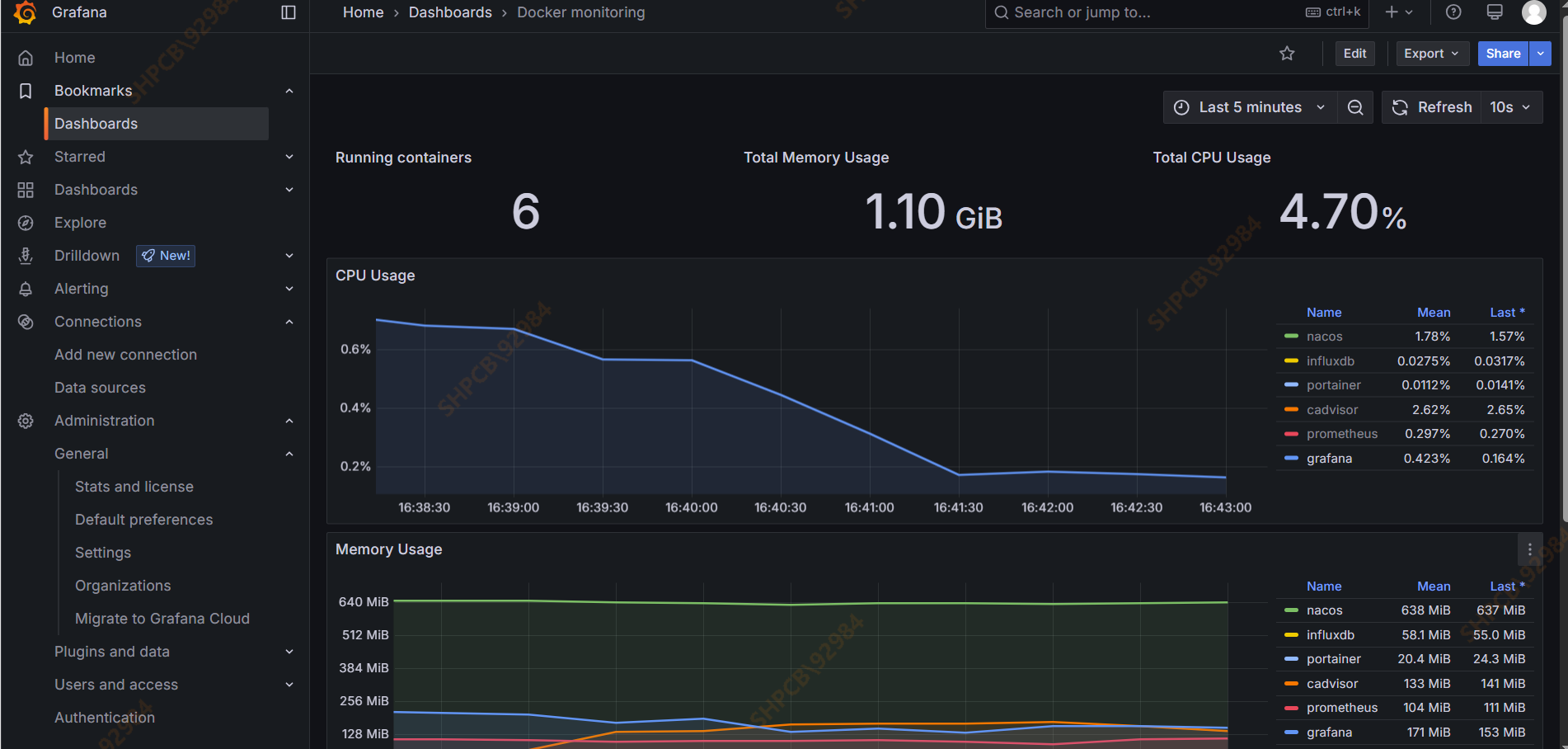
Task: Click the Edit dashboard button
Action: click(x=1354, y=54)
